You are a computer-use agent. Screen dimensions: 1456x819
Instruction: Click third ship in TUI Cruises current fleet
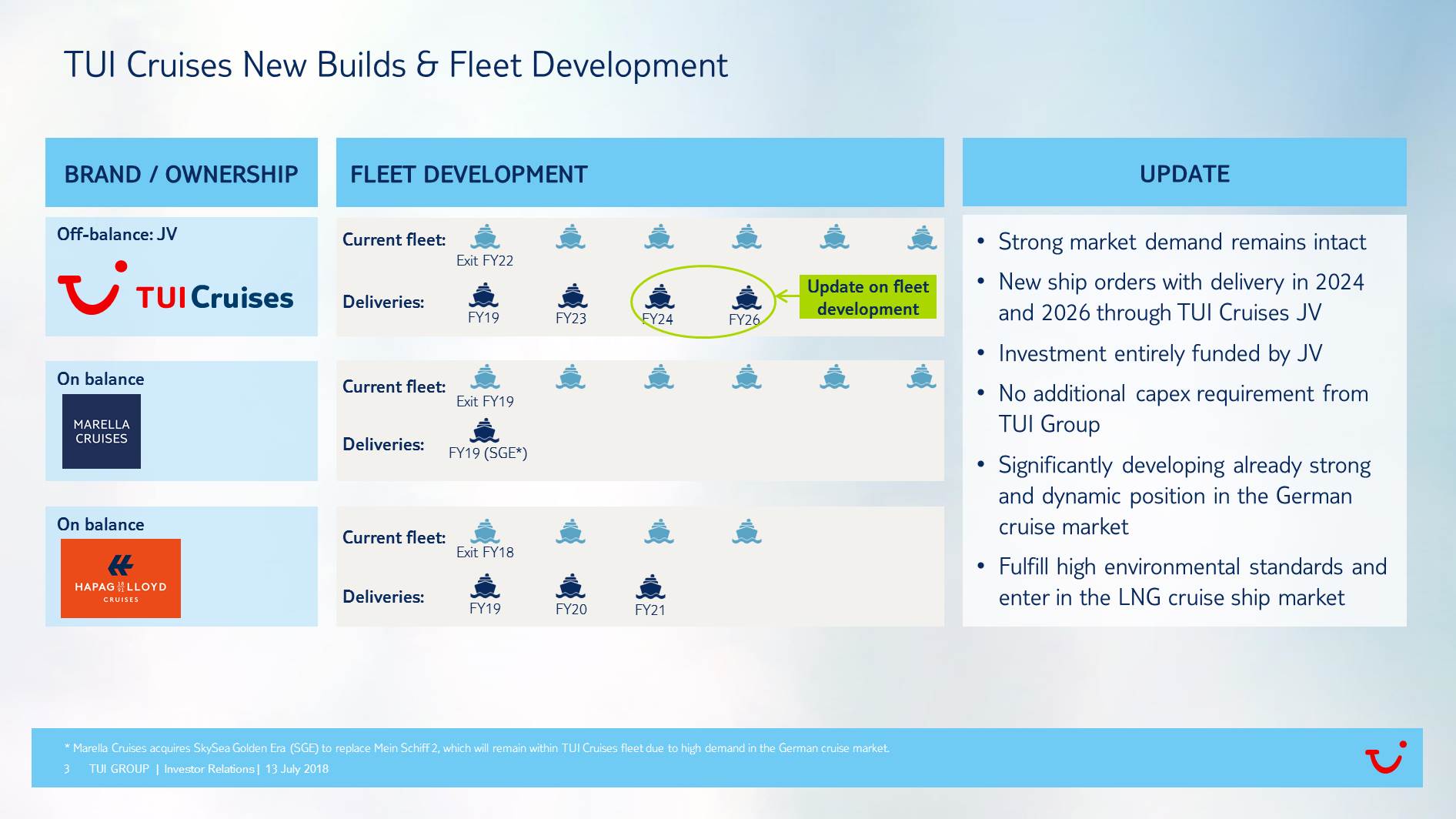click(x=660, y=237)
